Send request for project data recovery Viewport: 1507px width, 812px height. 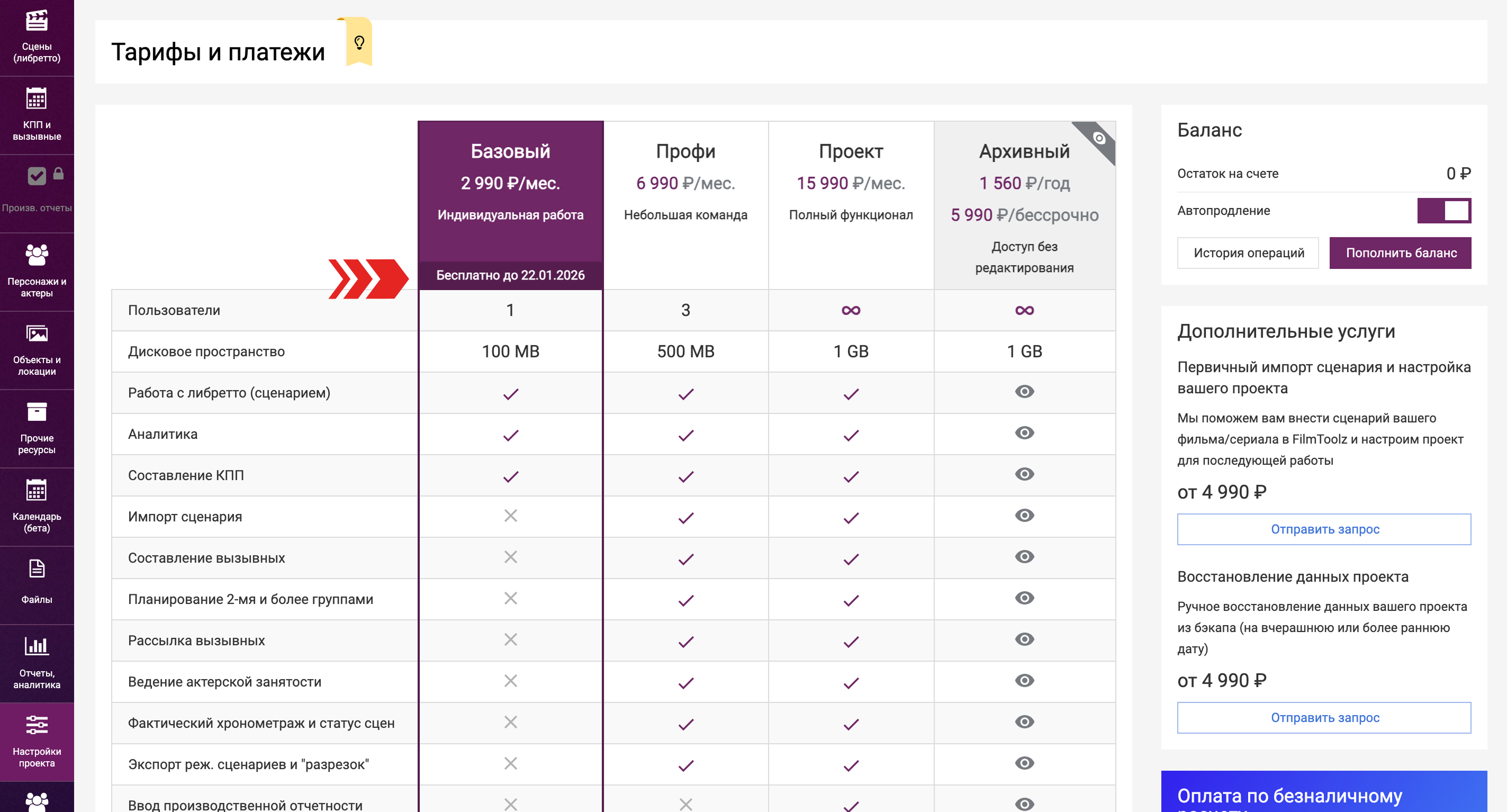click(x=1323, y=718)
